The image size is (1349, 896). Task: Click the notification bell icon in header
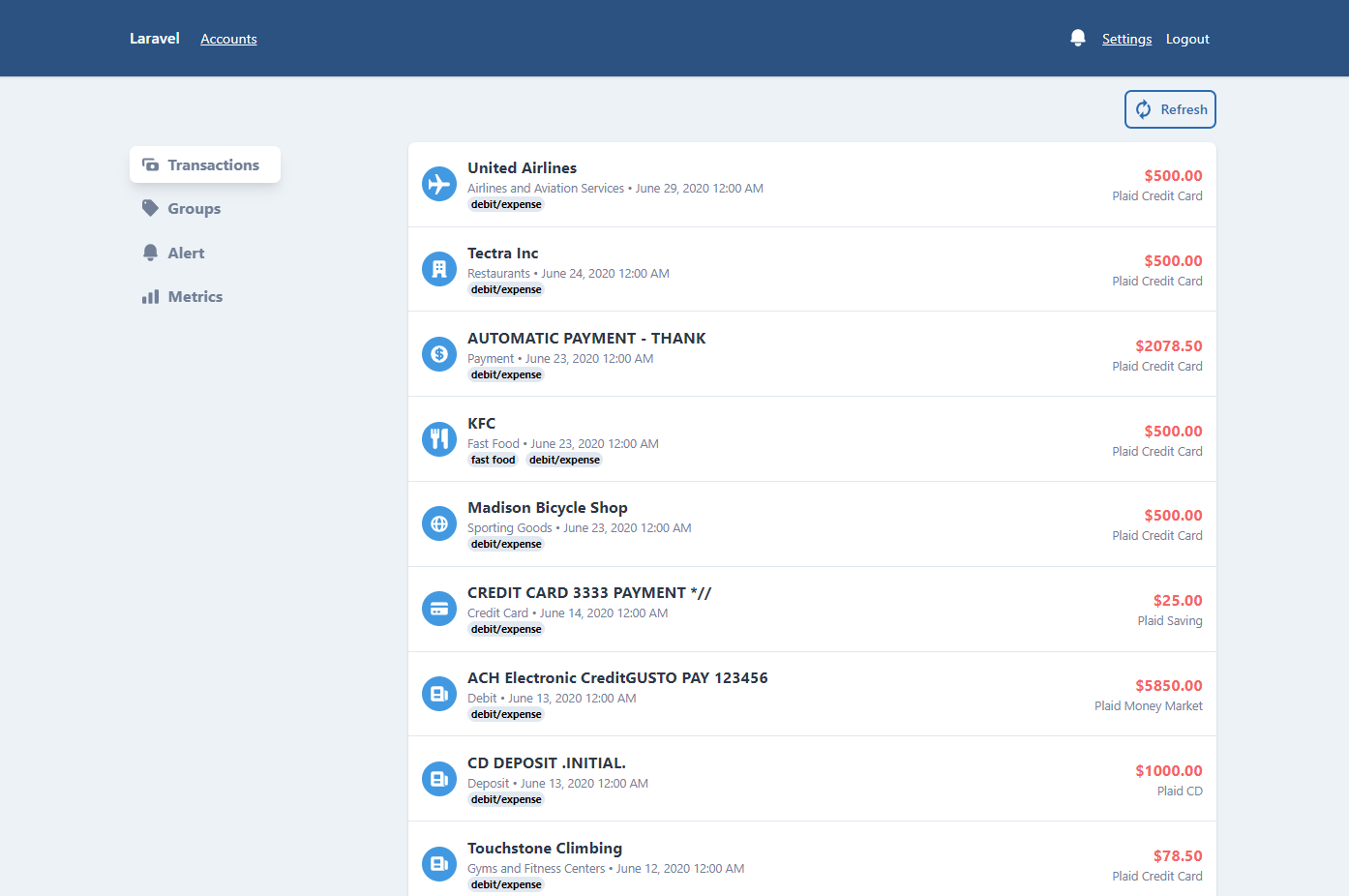point(1077,38)
